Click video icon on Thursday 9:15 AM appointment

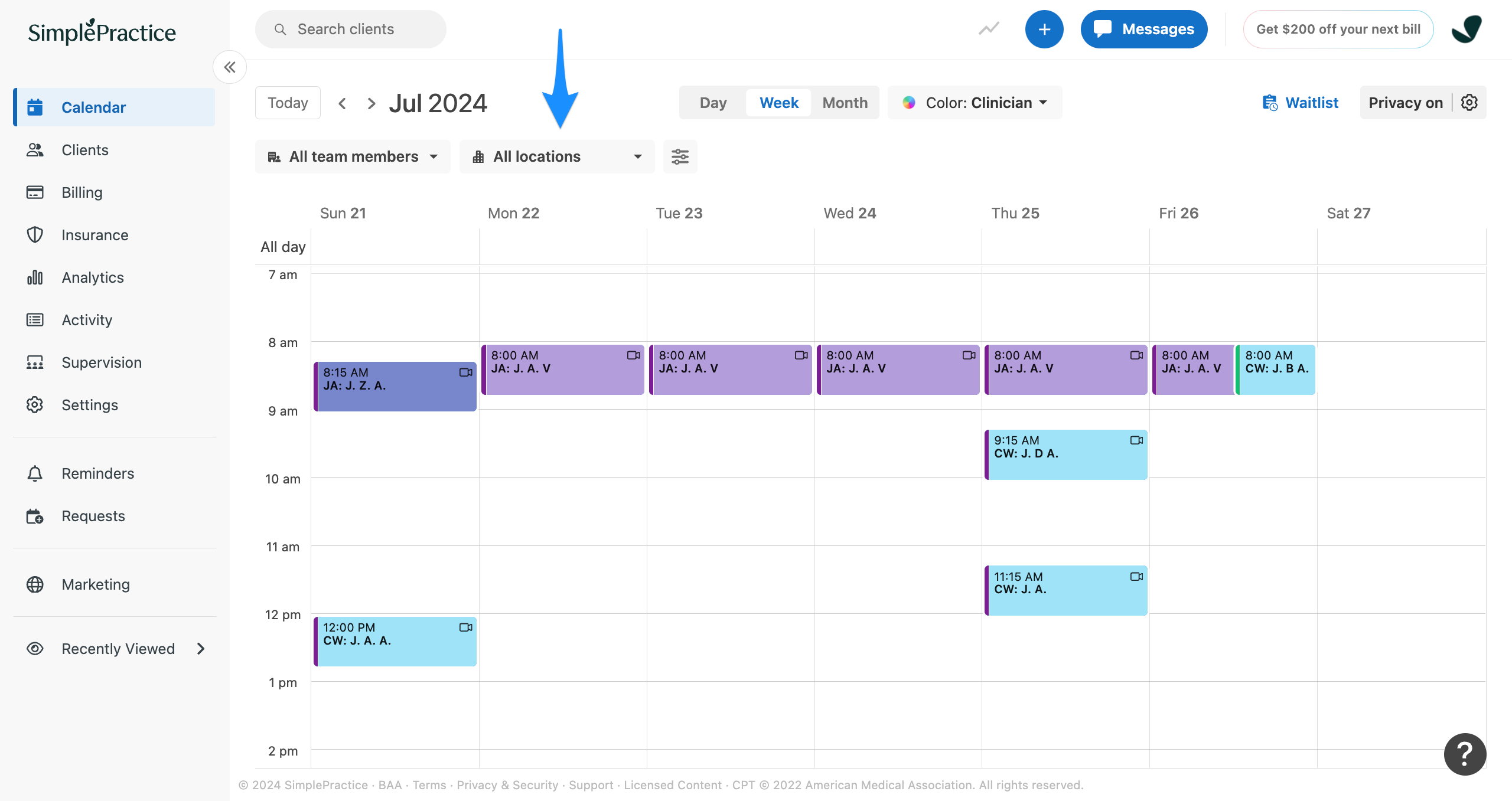pos(1137,440)
